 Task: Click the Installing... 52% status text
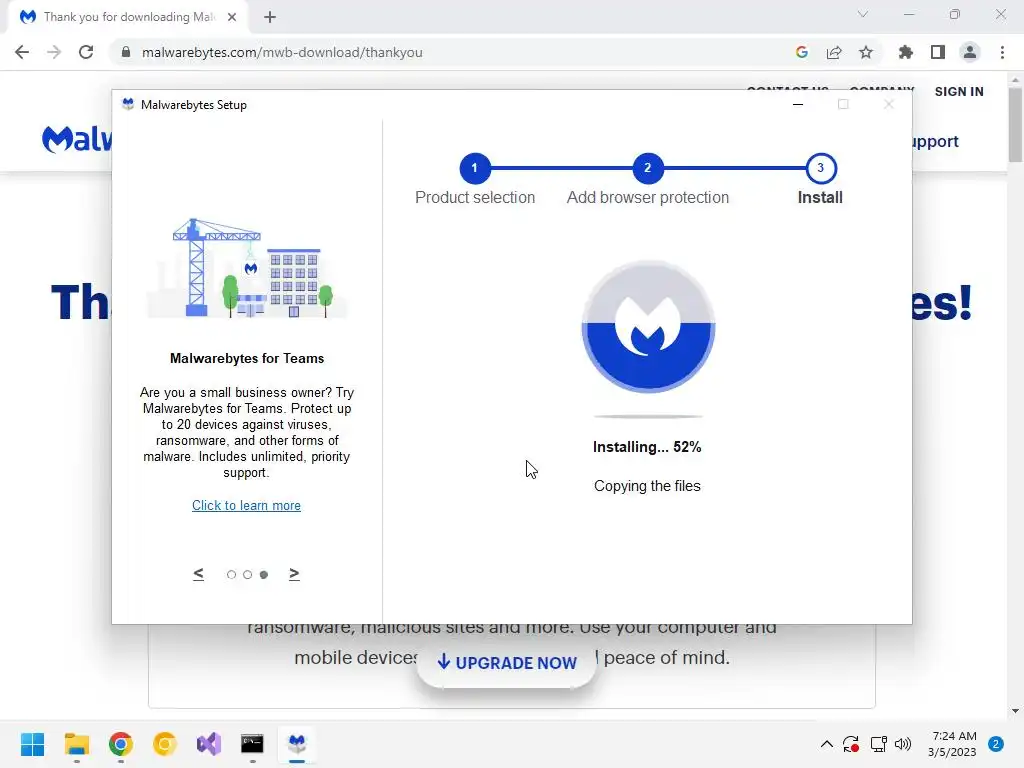(x=647, y=447)
